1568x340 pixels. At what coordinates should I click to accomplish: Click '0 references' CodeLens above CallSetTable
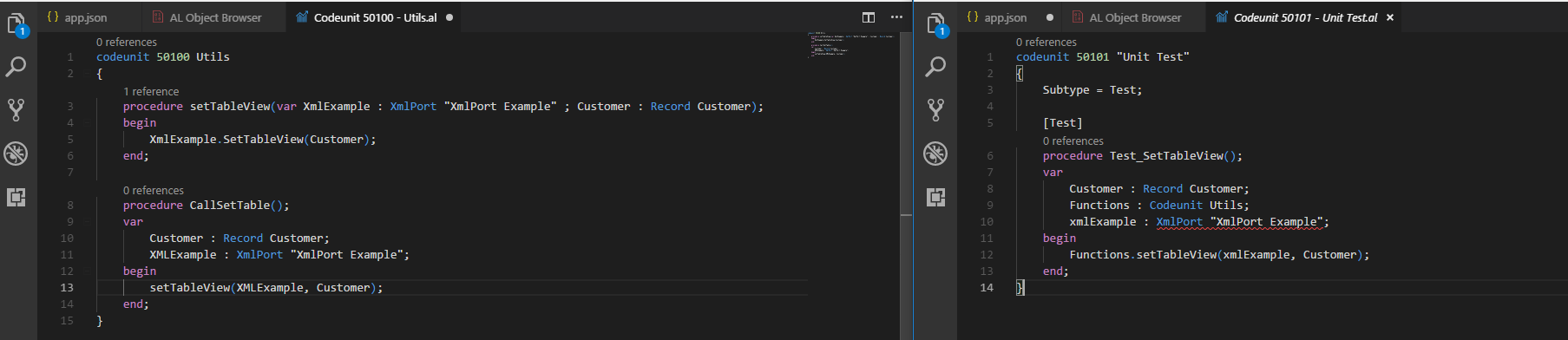tap(154, 190)
